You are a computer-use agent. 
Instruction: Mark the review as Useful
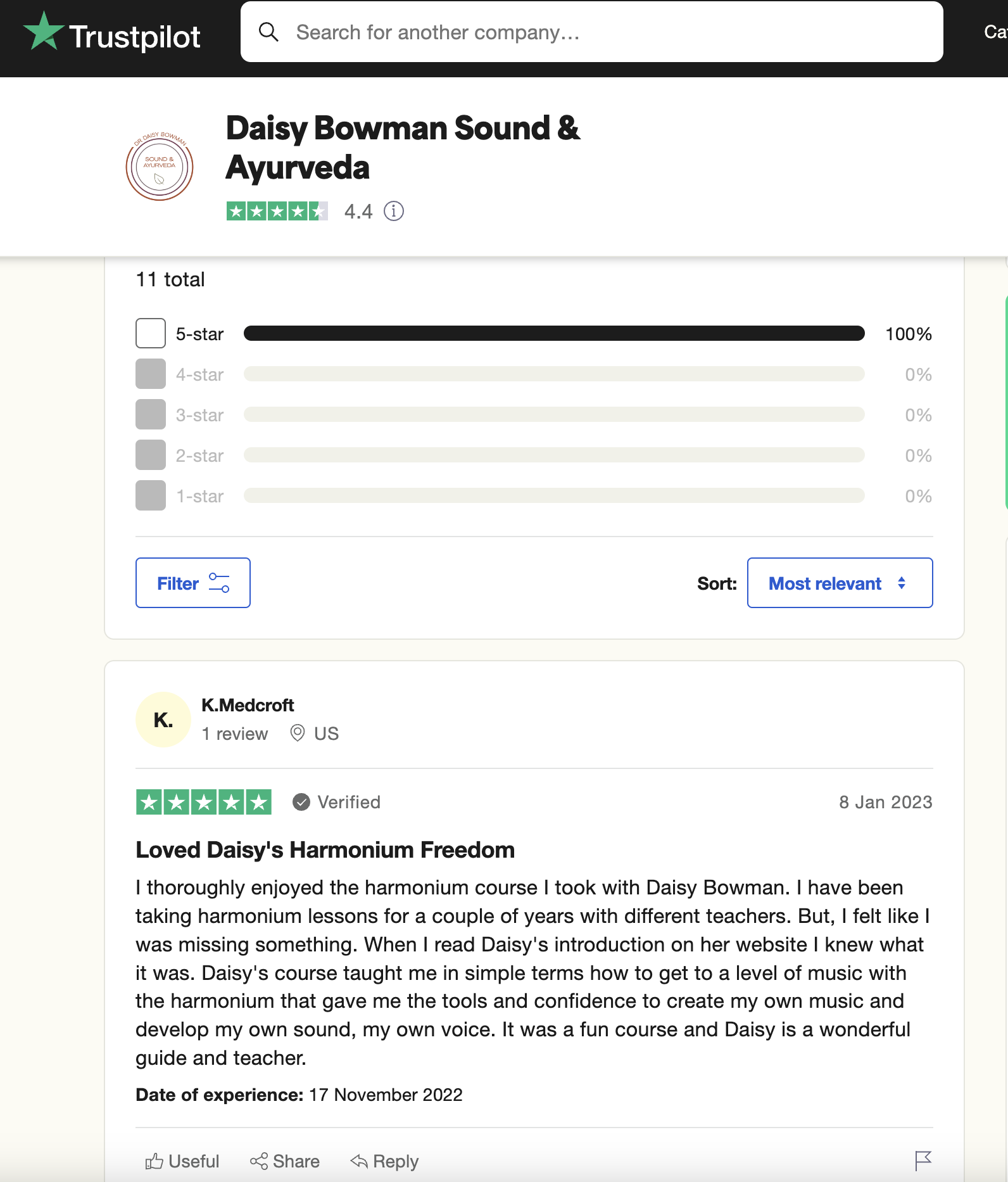tap(182, 1161)
